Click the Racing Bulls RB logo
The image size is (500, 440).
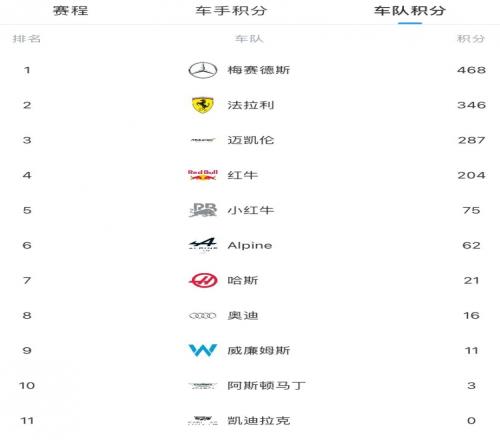203,210
